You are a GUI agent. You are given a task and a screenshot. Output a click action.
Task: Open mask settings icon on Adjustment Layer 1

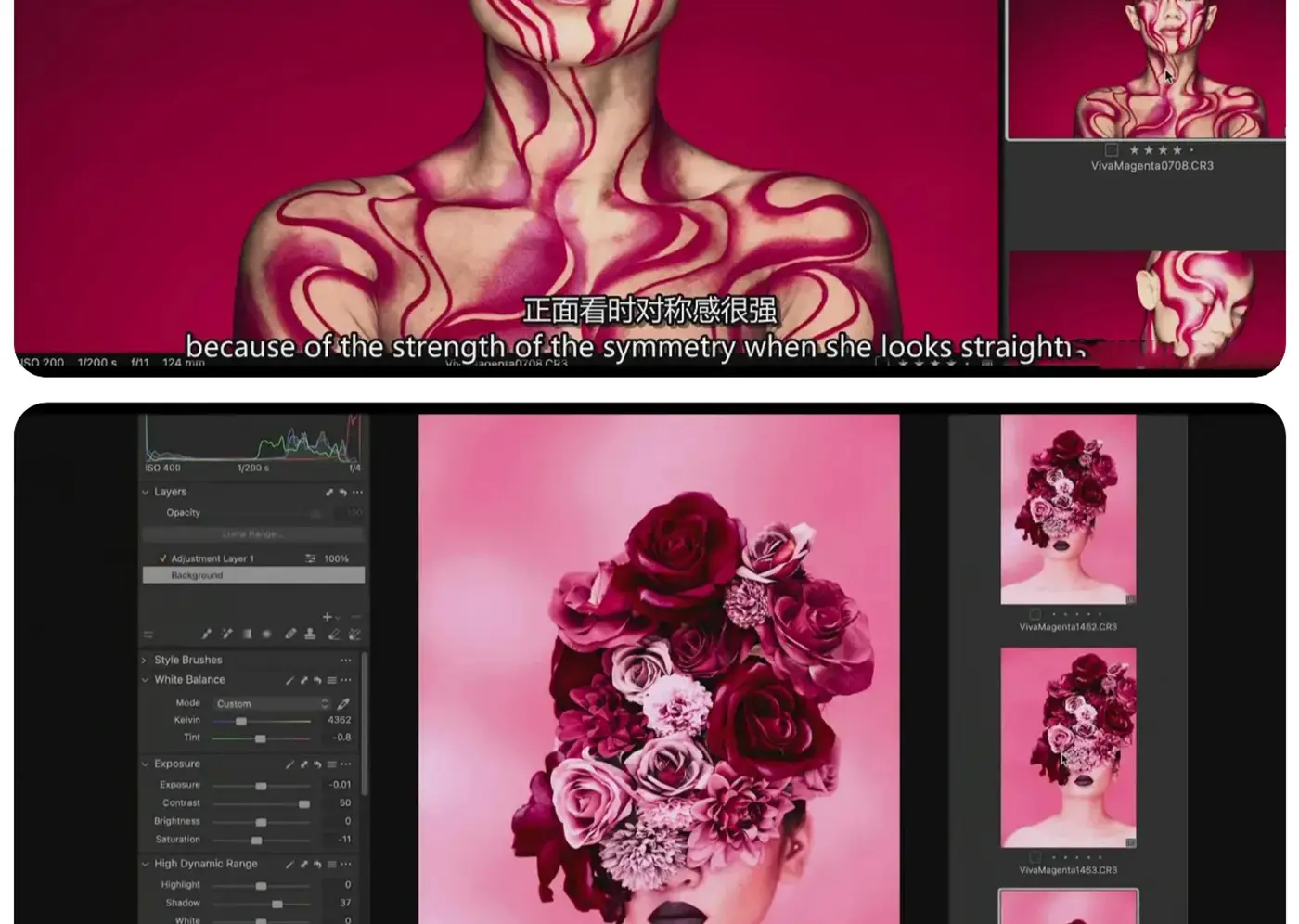311,558
